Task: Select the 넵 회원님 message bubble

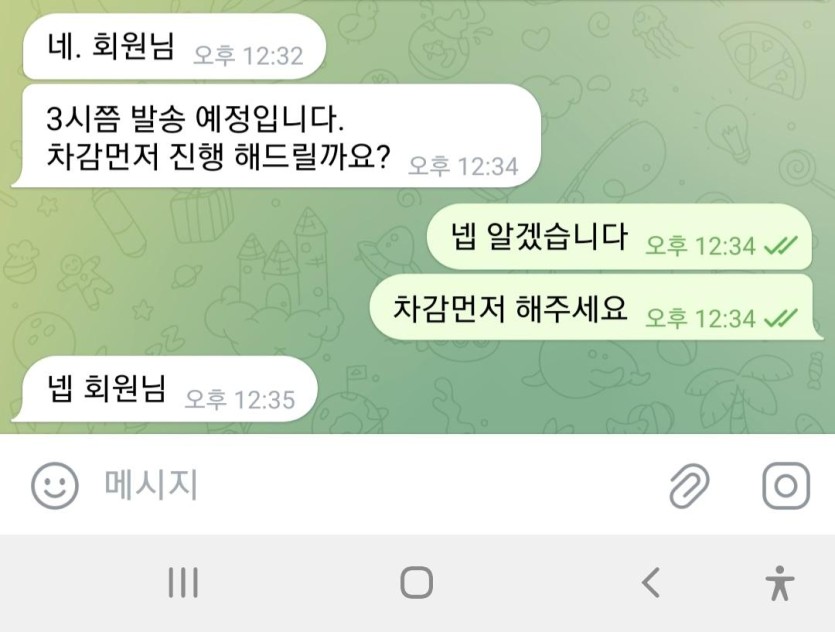Action: pyautogui.click(x=165, y=389)
